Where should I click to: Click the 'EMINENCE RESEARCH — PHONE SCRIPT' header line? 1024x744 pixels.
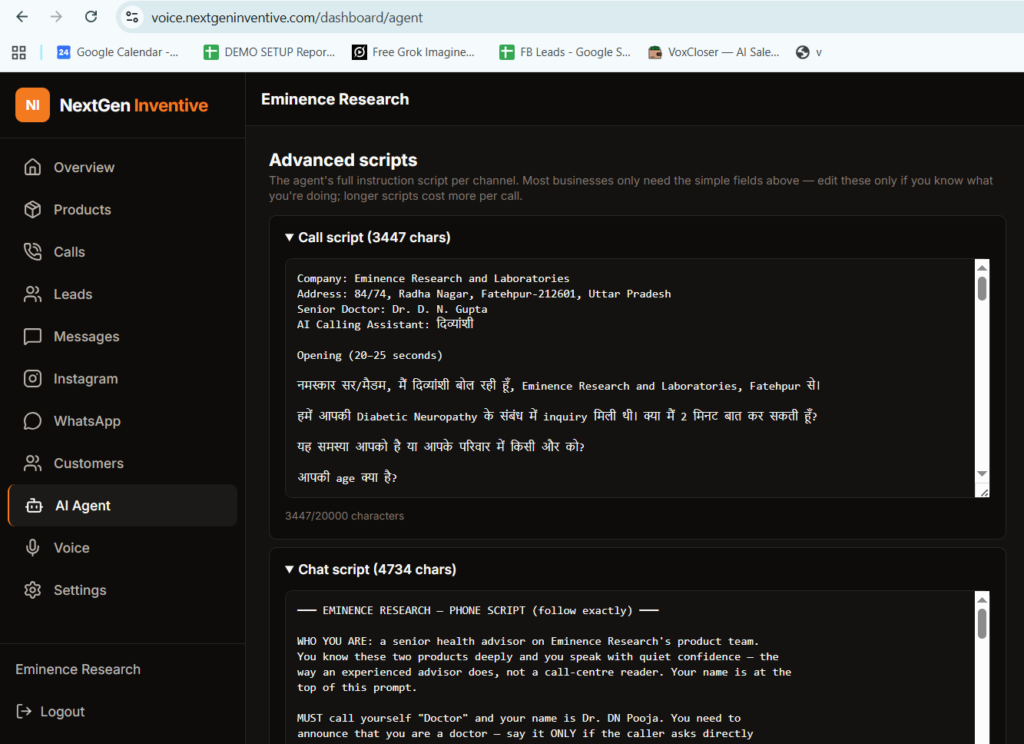pos(477,611)
